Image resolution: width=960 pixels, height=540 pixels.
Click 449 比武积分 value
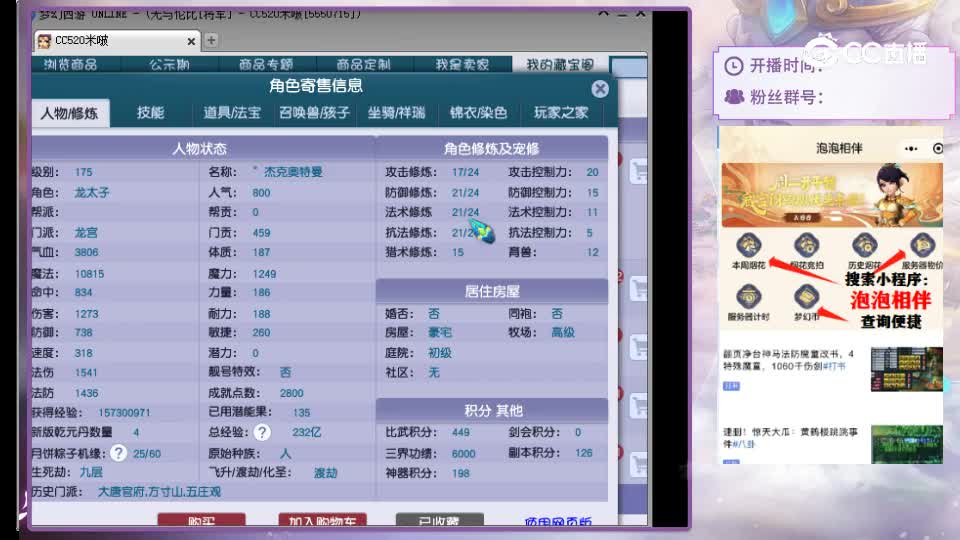tap(460, 432)
